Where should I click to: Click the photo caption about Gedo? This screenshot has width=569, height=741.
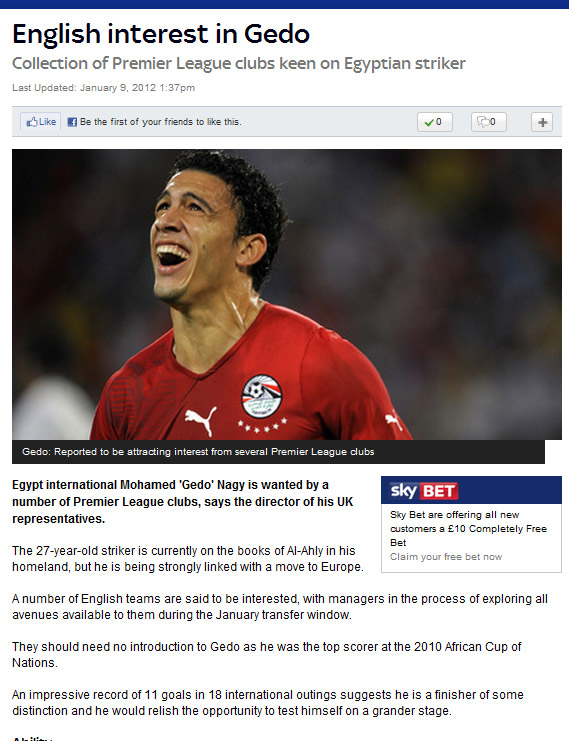coord(198,452)
